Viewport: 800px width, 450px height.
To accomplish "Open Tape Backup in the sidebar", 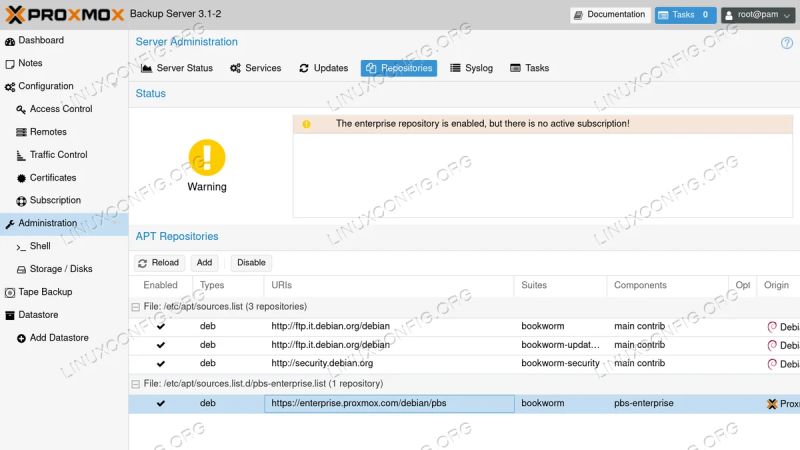I will [64, 292].
